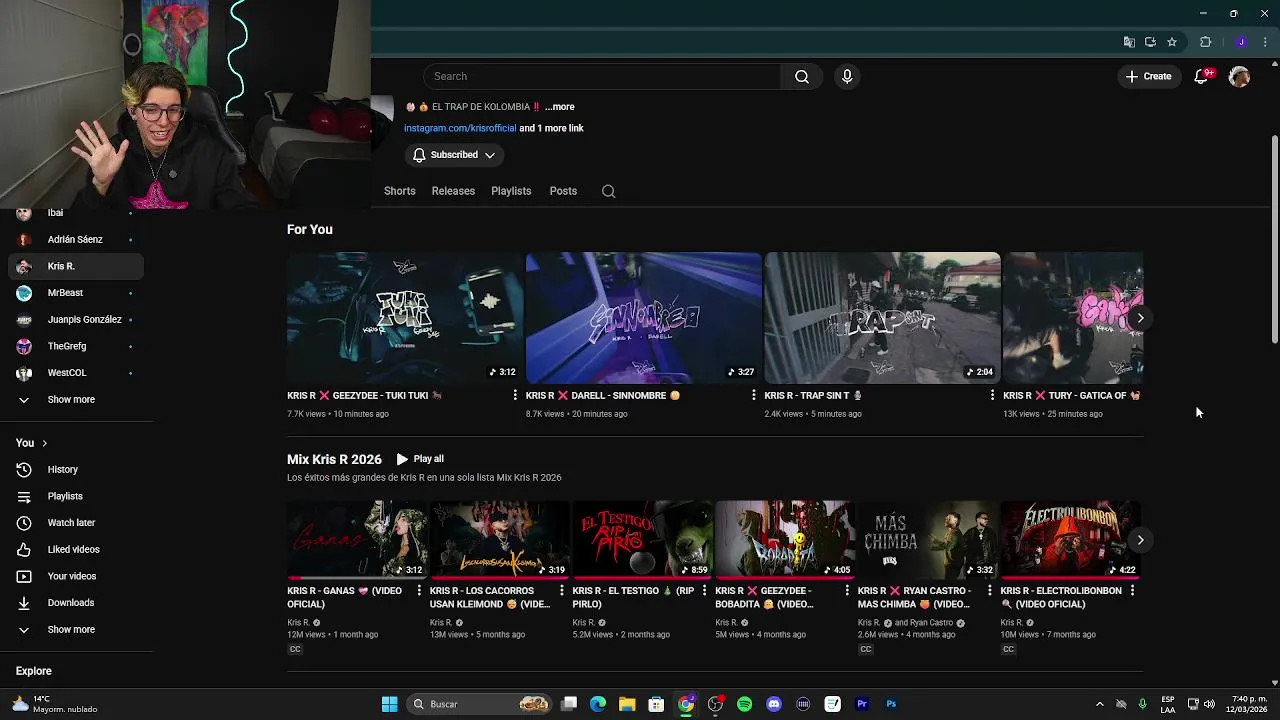The height and width of the screenshot is (720, 1280).
Task: Open the Chrome profile J avatar
Action: pos(1241,42)
